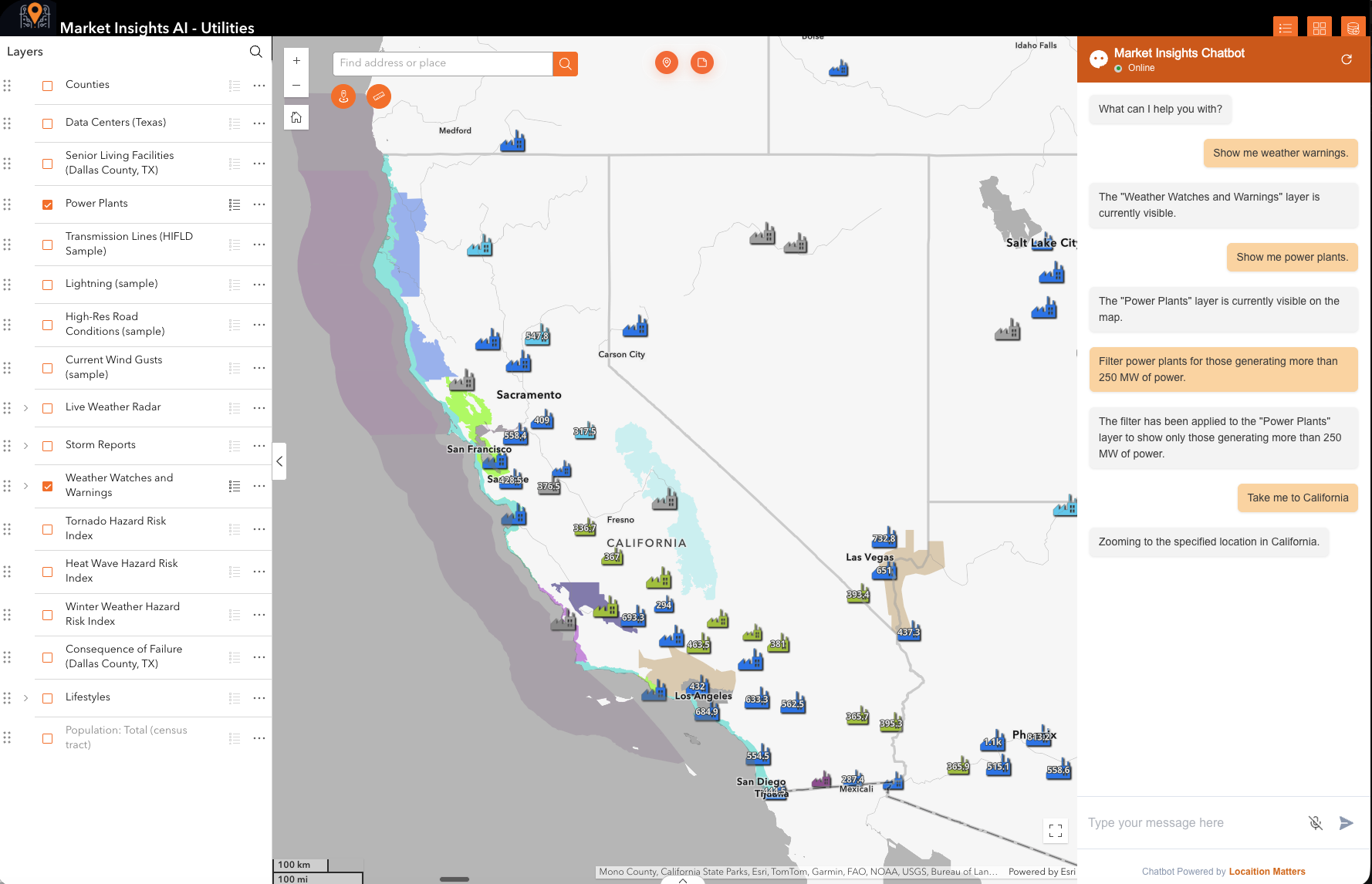Grab the drag handle for Counties layer
The image size is (1372, 884).
7,86
